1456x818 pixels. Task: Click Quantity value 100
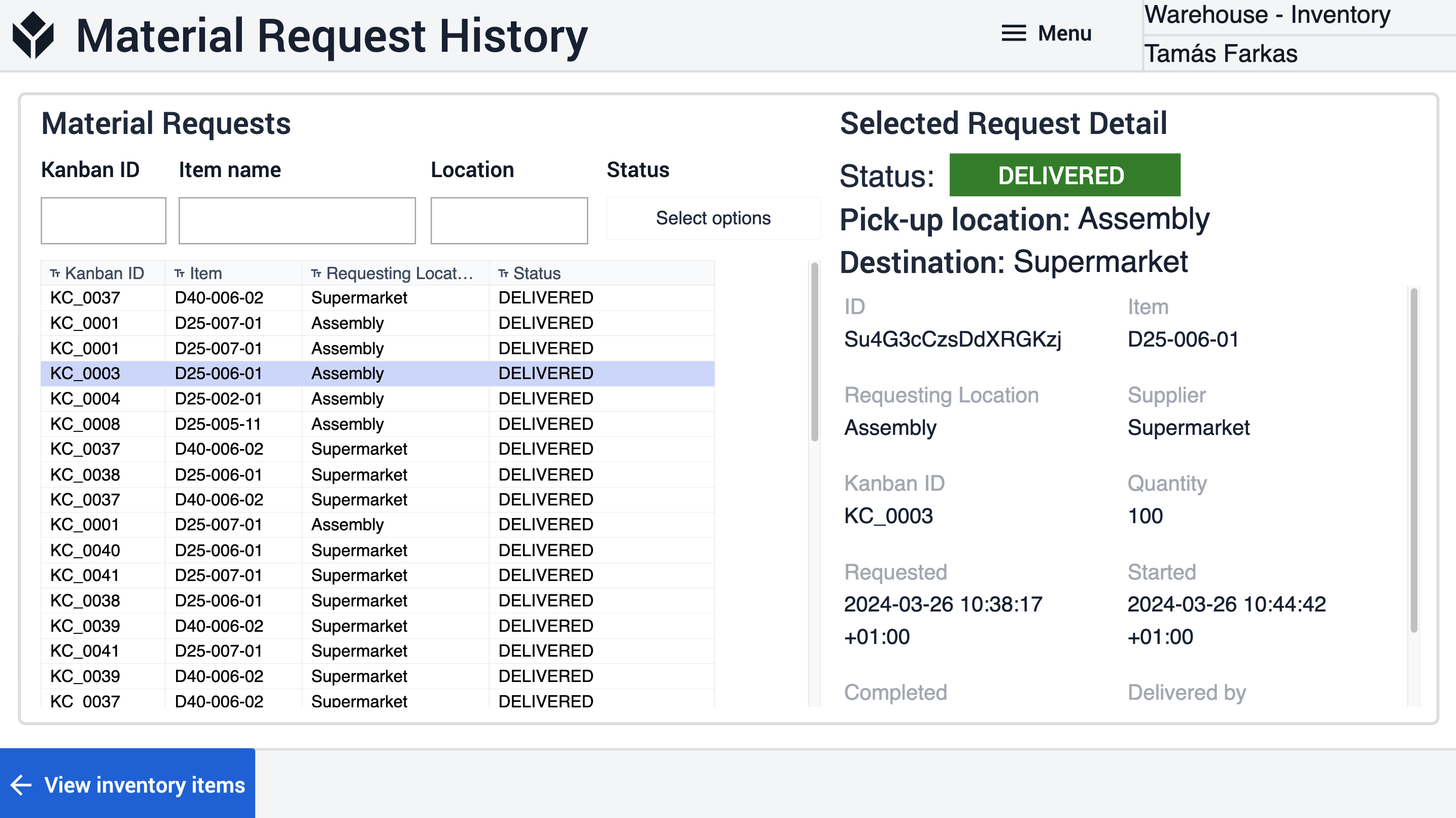(x=1145, y=516)
